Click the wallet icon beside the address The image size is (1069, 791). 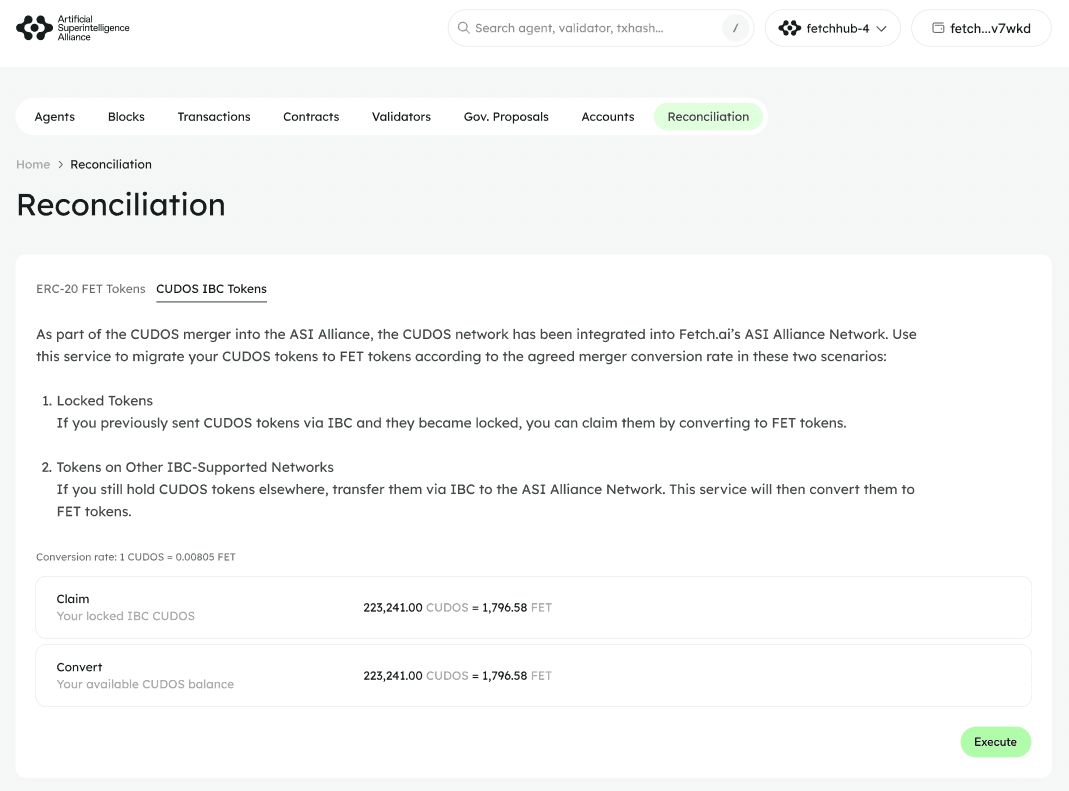[x=938, y=28]
